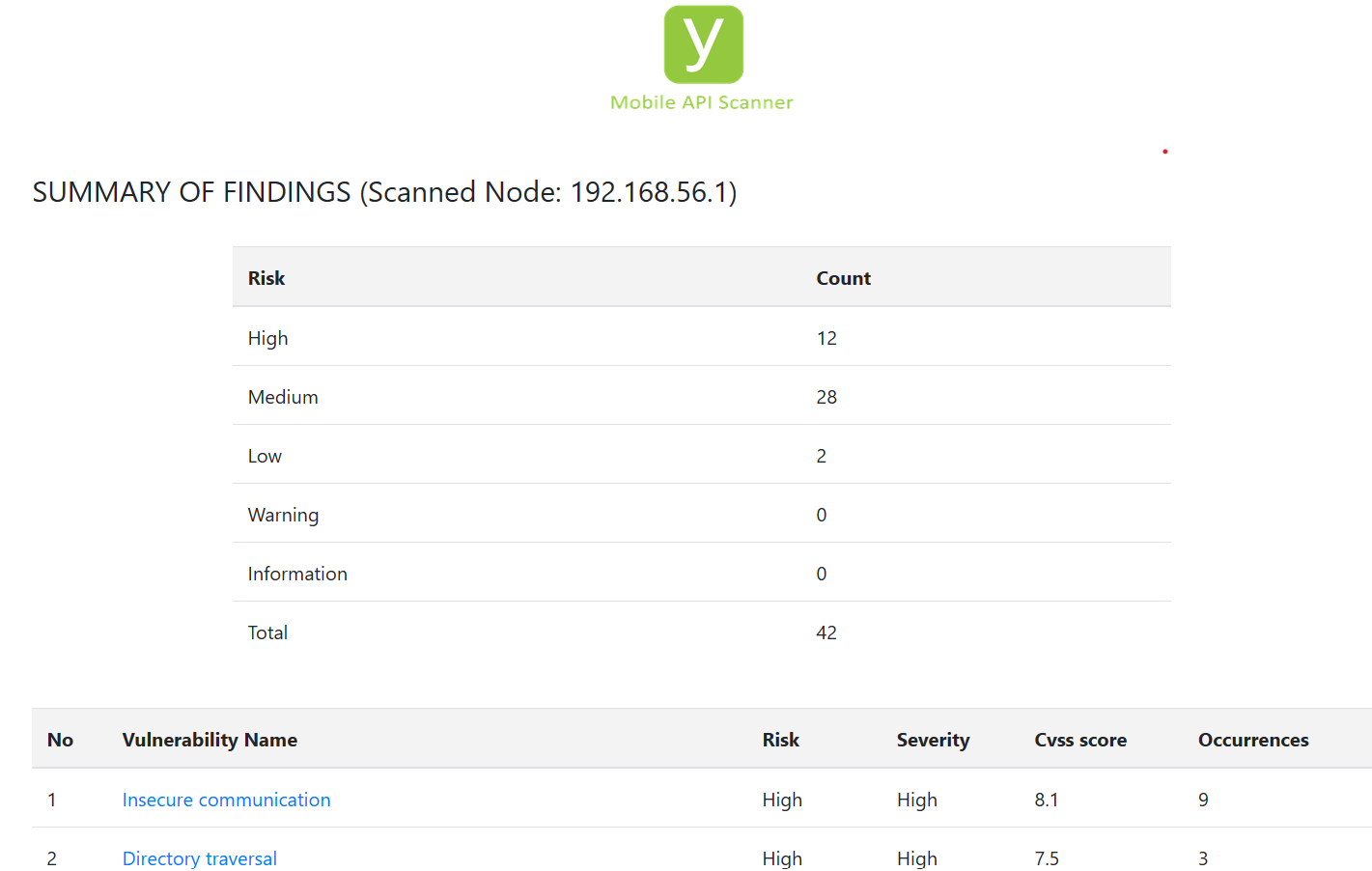Click the "Severity" column header
The image size is (1372, 871).
pos(933,740)
